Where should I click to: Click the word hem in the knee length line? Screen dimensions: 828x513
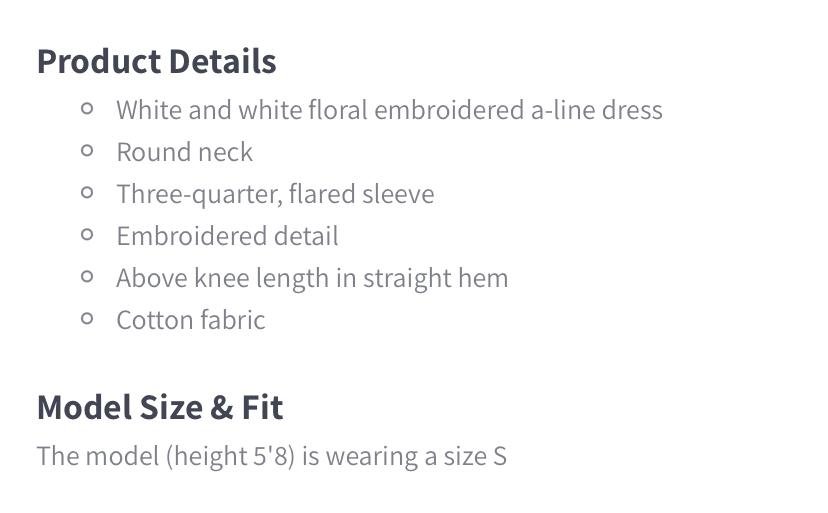point(482,278)
